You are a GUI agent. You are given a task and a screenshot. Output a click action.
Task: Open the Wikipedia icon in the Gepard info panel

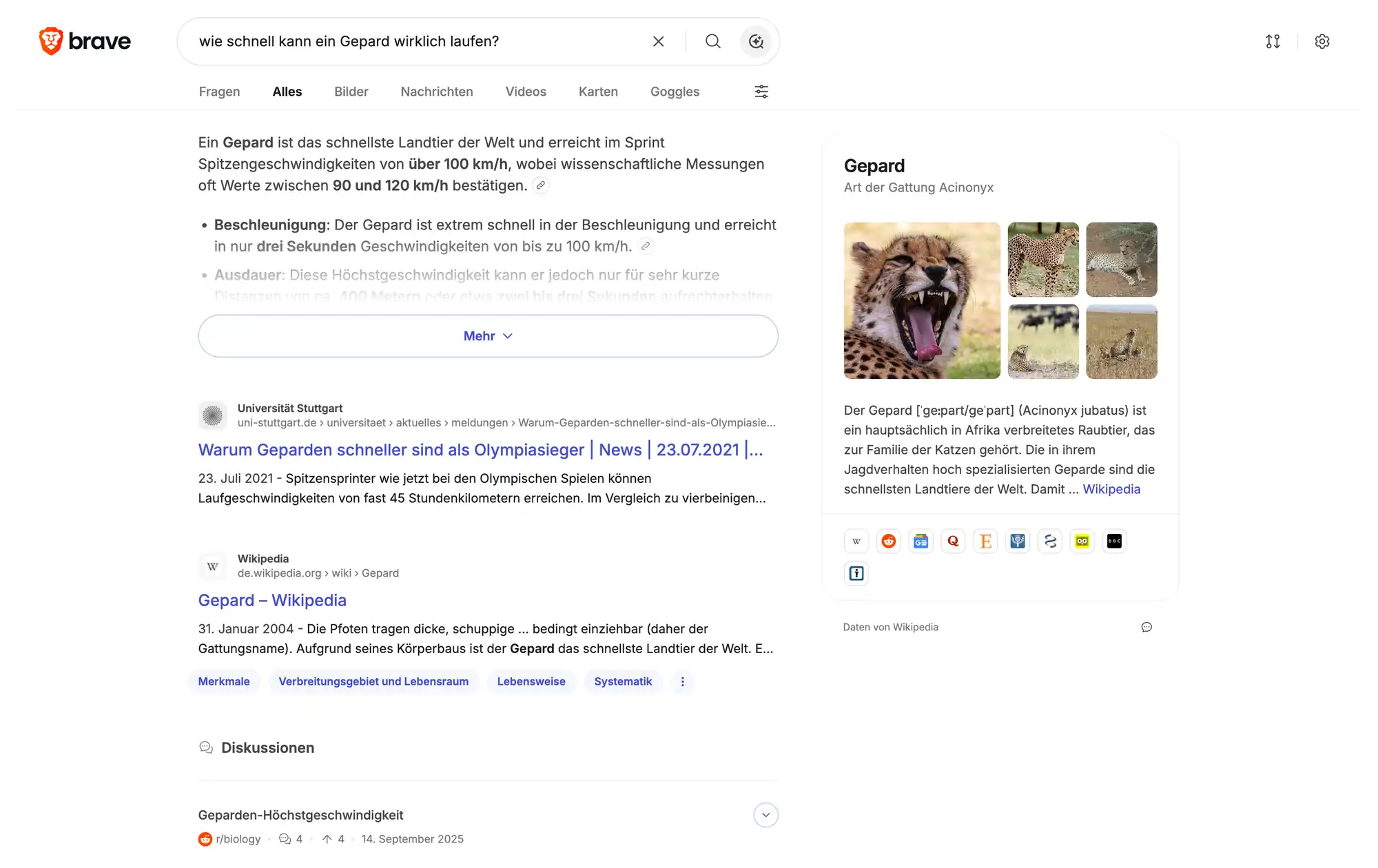(x=856, y=541)
